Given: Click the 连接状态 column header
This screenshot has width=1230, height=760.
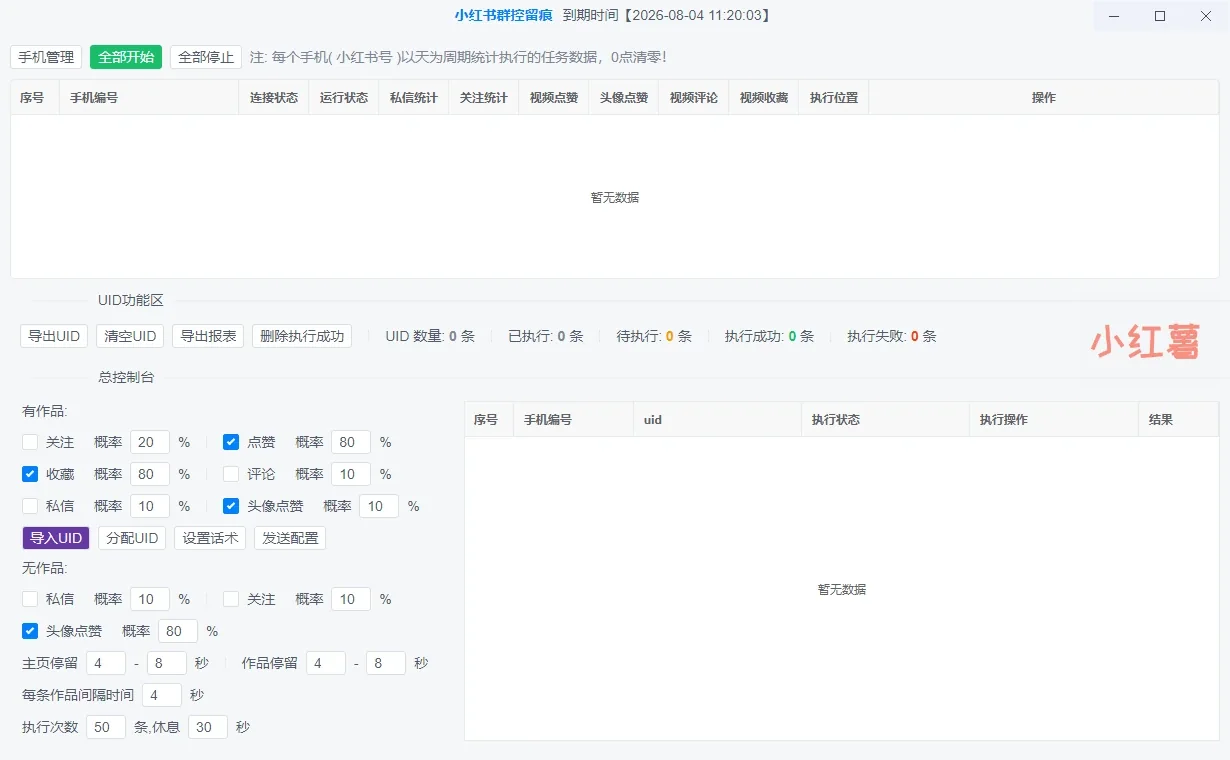Looking at the screenshot, I should (x=274, y=98).
